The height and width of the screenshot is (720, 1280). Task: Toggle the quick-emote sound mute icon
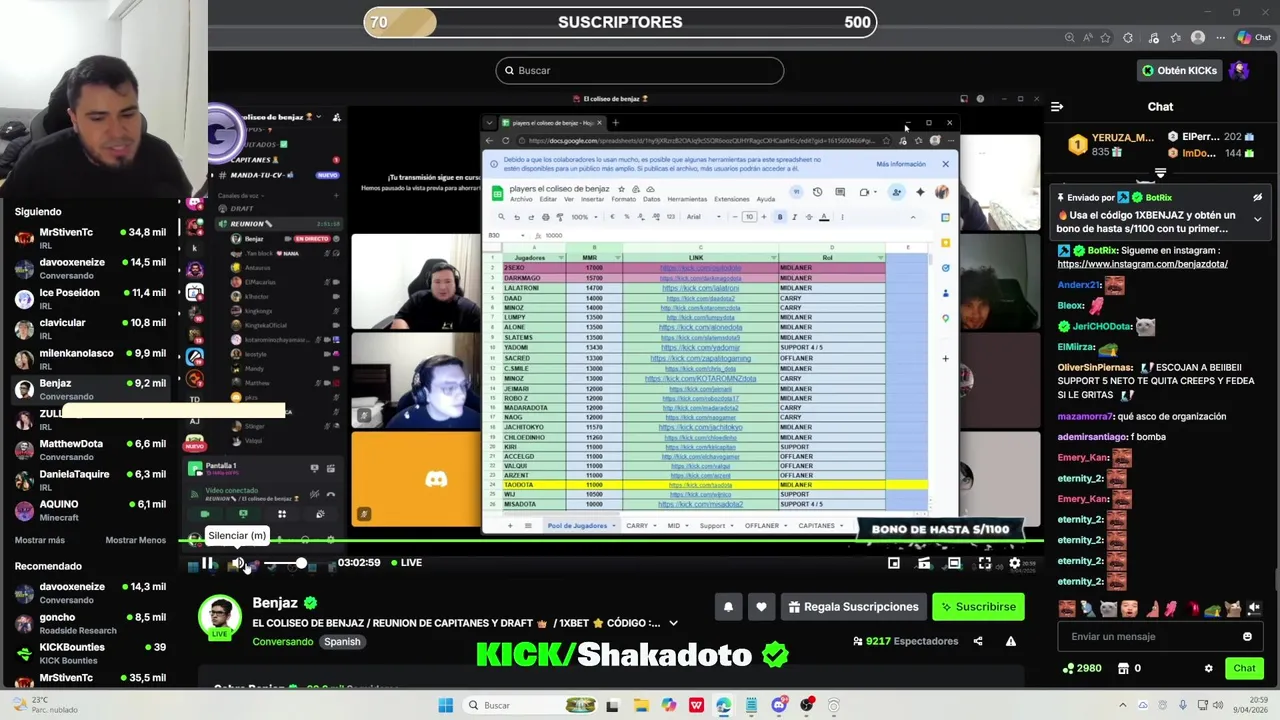(x=1254, y=607)
